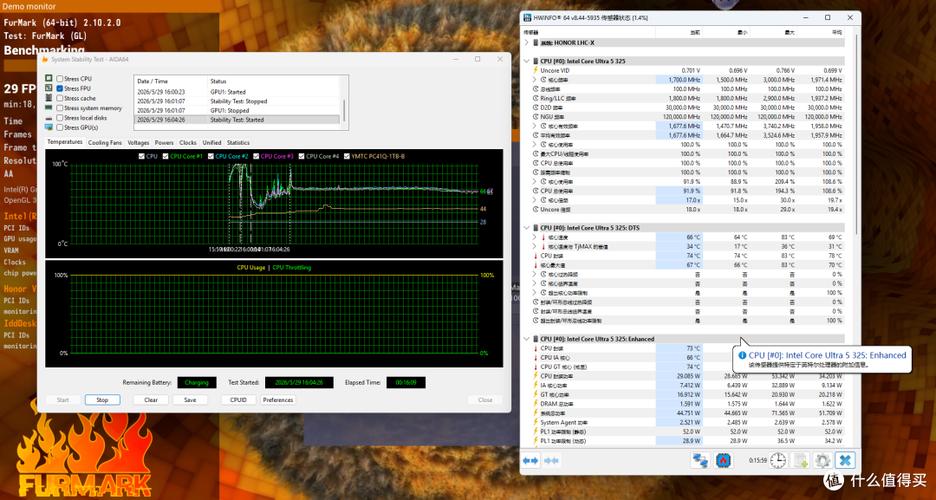936x500 pixels.
Task: Open the Unified tab
Action: click(x=211, y=143)
